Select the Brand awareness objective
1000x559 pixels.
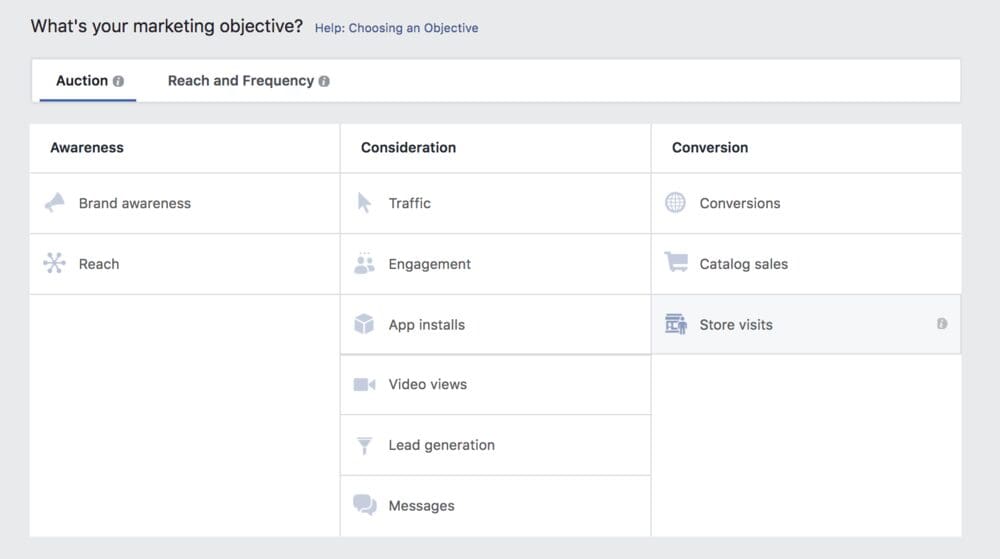184,203
